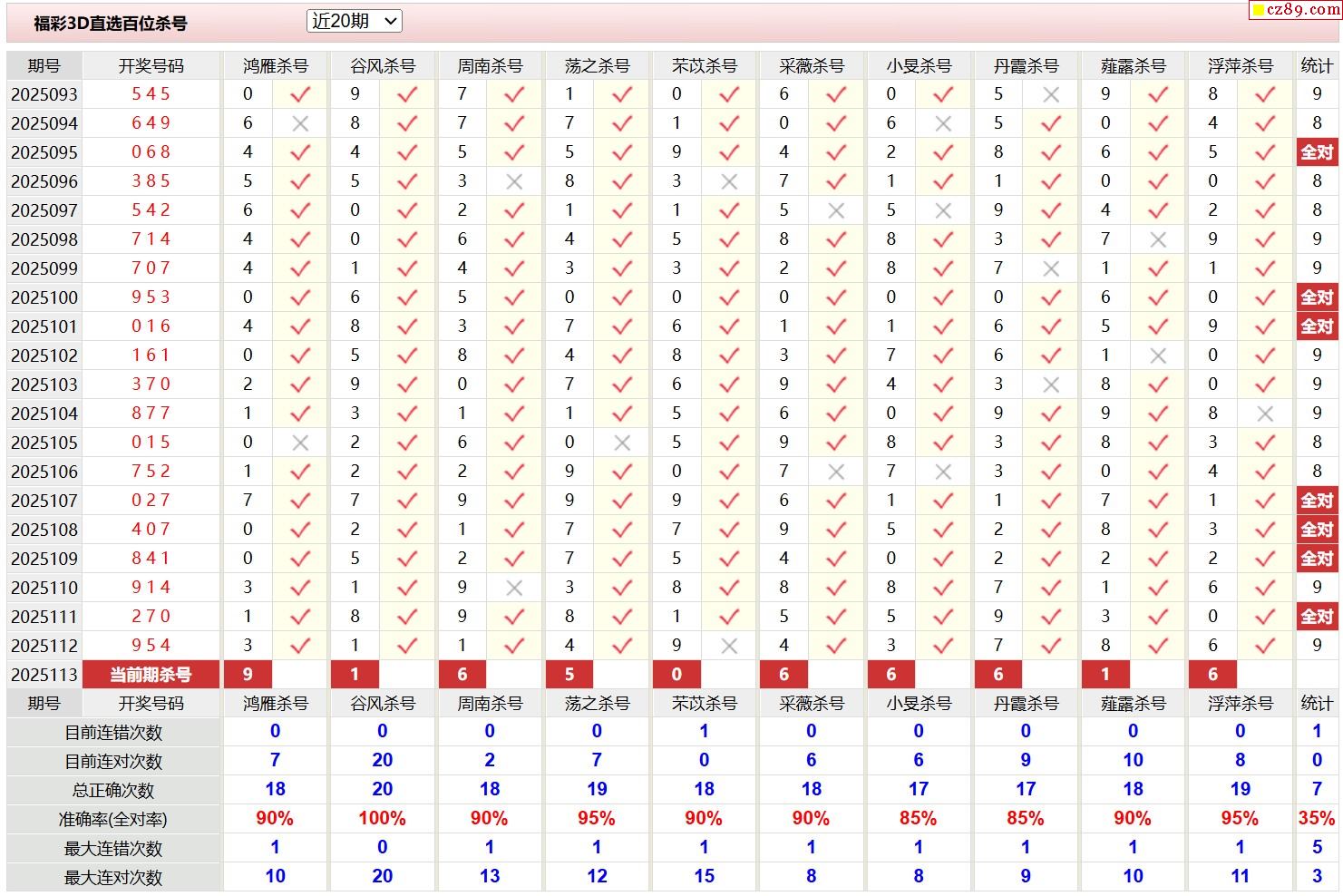
Task: Click the 全对 badge in row 2025111
Action: point(1317,617)
